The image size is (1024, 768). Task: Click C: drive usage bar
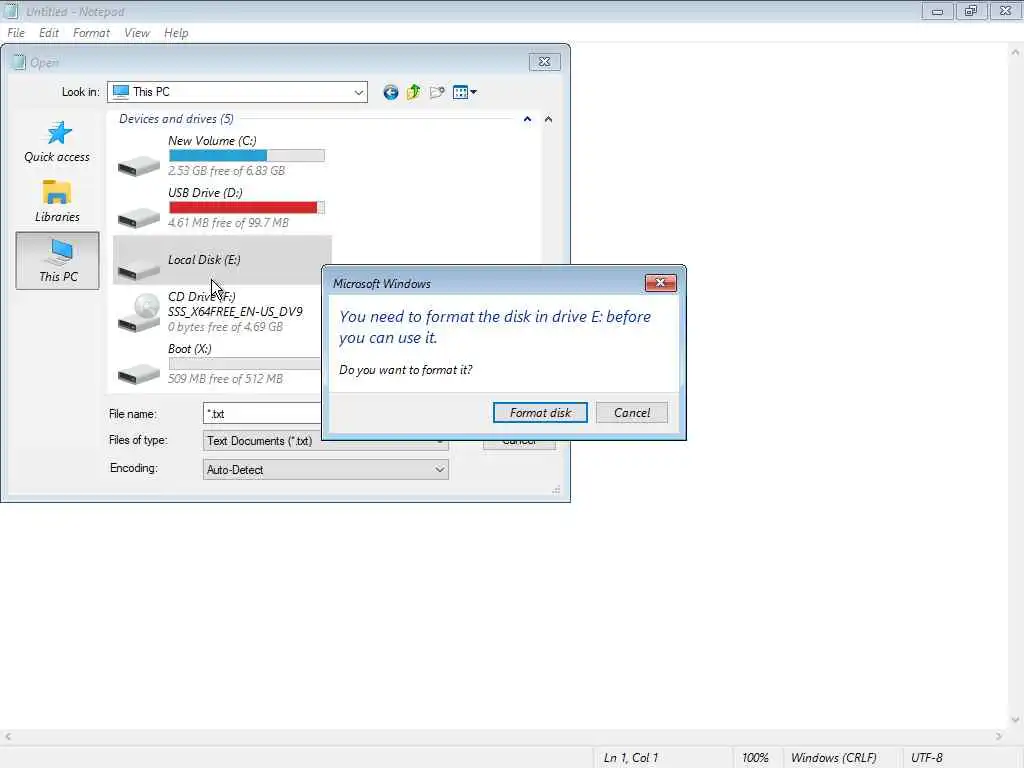246,155
